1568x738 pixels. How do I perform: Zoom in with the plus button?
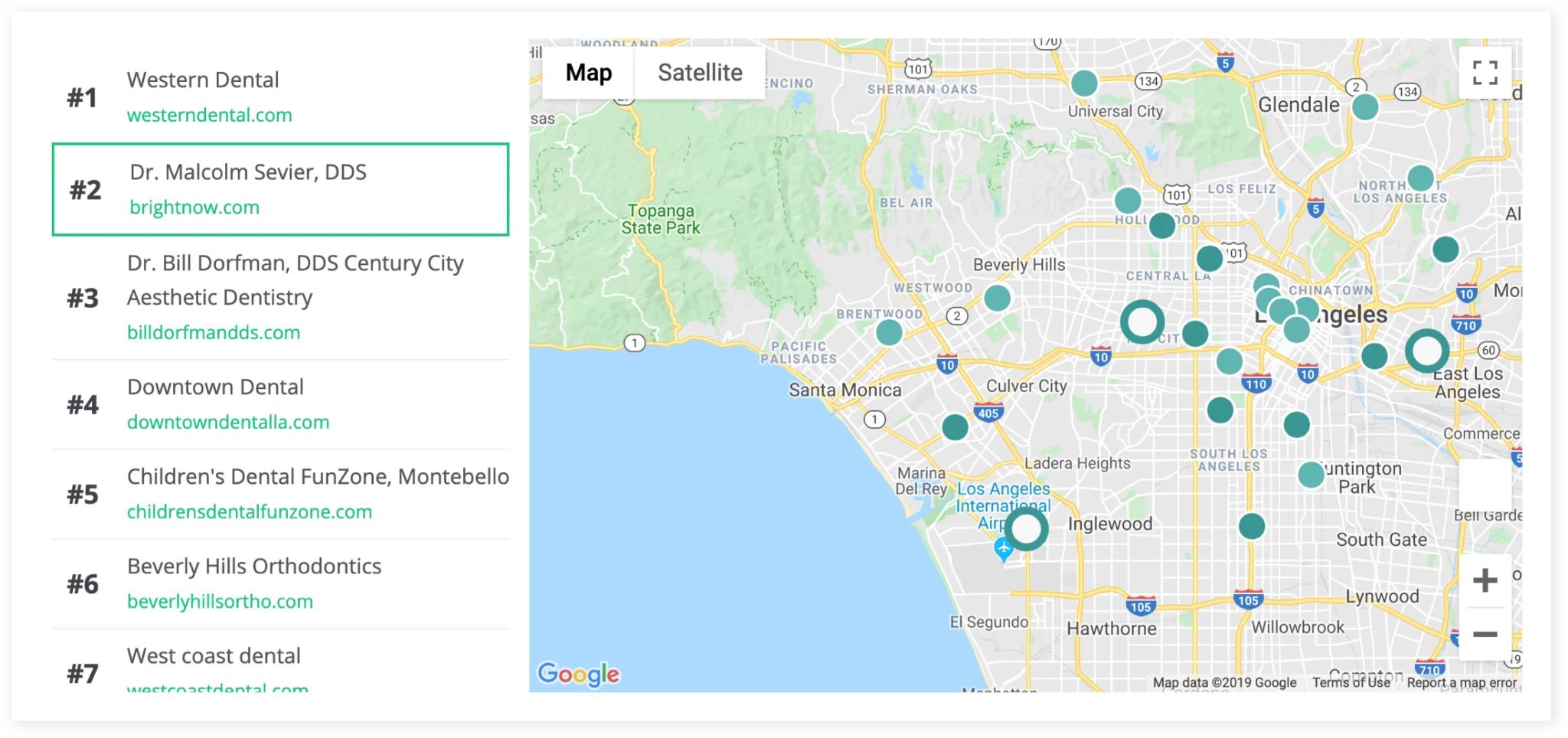[1485, 580]
